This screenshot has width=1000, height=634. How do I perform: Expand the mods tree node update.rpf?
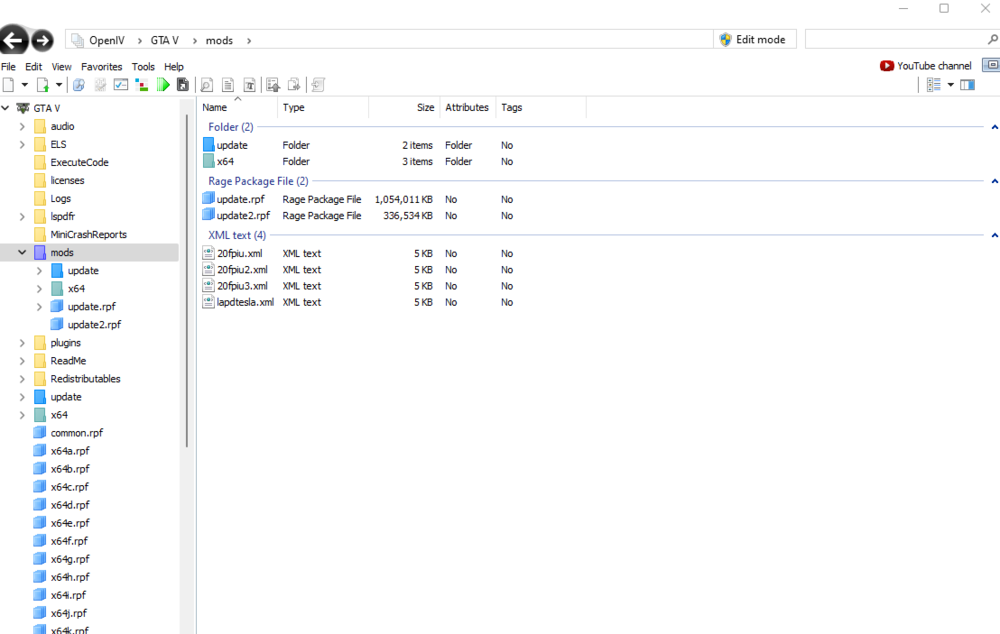pyautogui.click(x=39, y=306)
